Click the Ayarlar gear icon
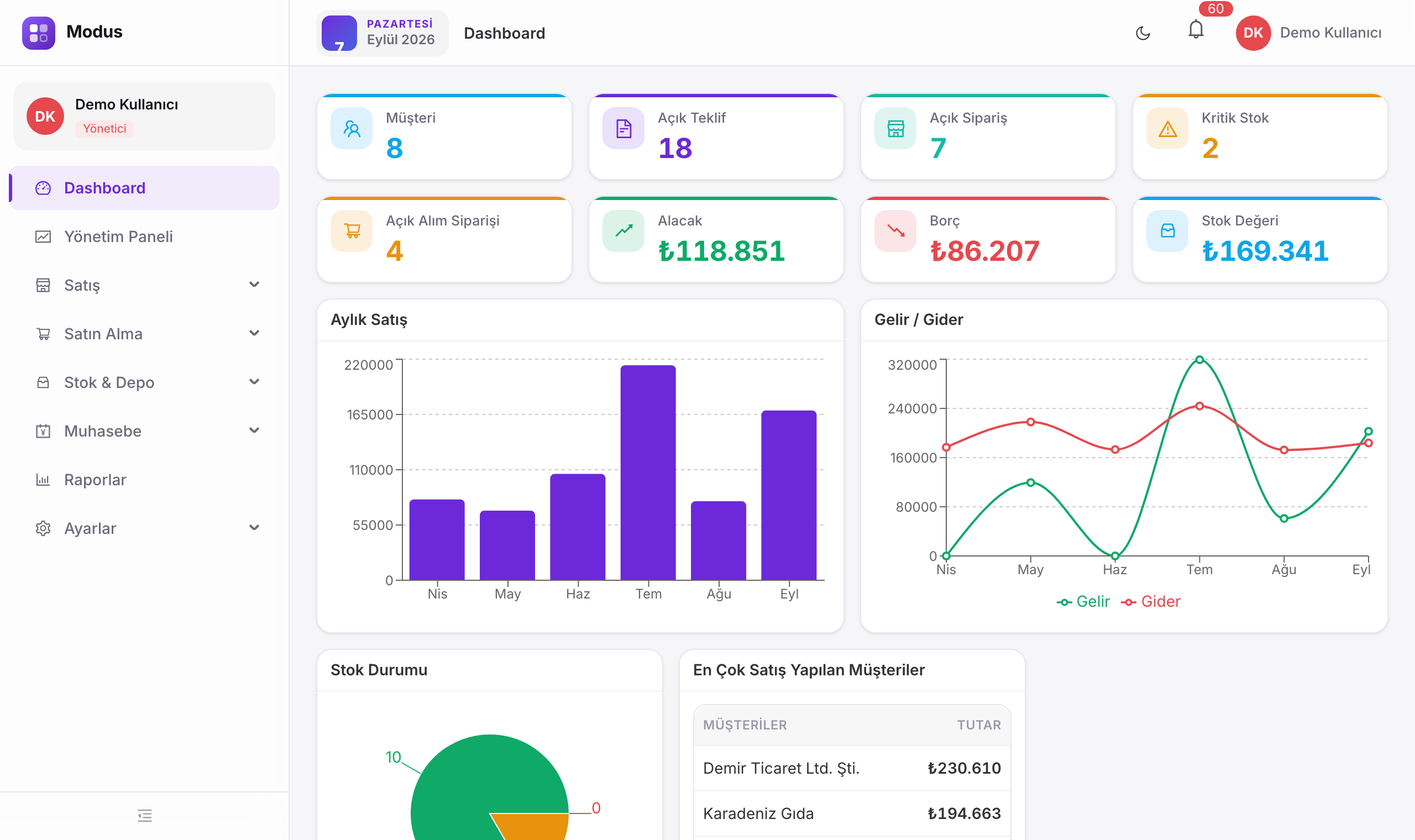 (x=43, y=529)
